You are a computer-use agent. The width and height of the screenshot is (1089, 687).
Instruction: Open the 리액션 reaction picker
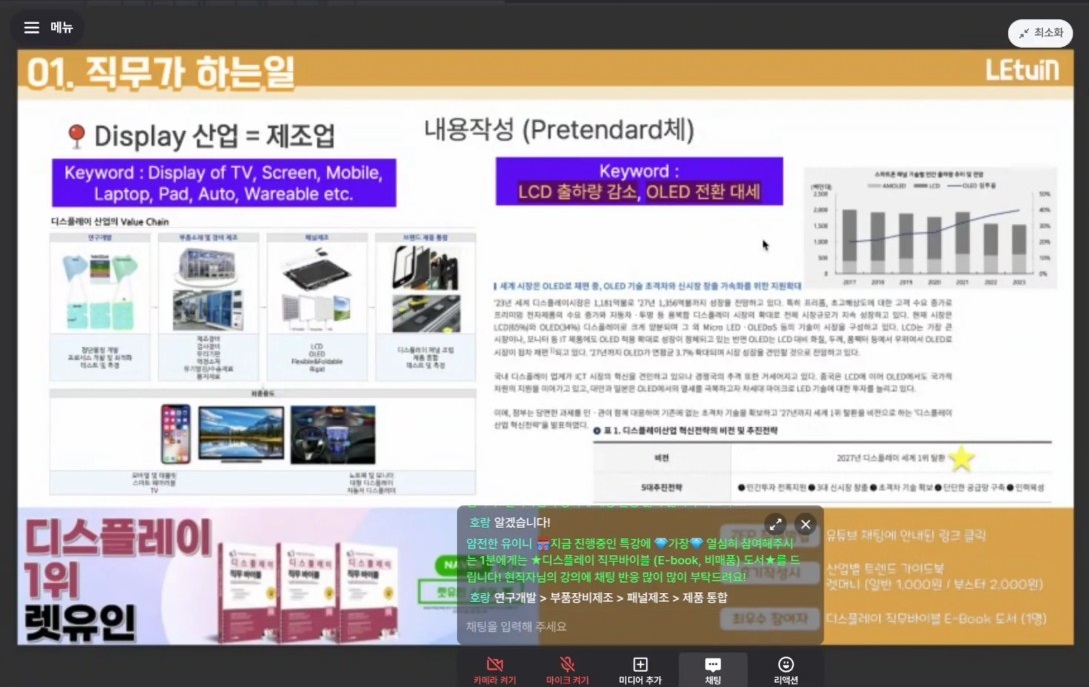point(785,670)
